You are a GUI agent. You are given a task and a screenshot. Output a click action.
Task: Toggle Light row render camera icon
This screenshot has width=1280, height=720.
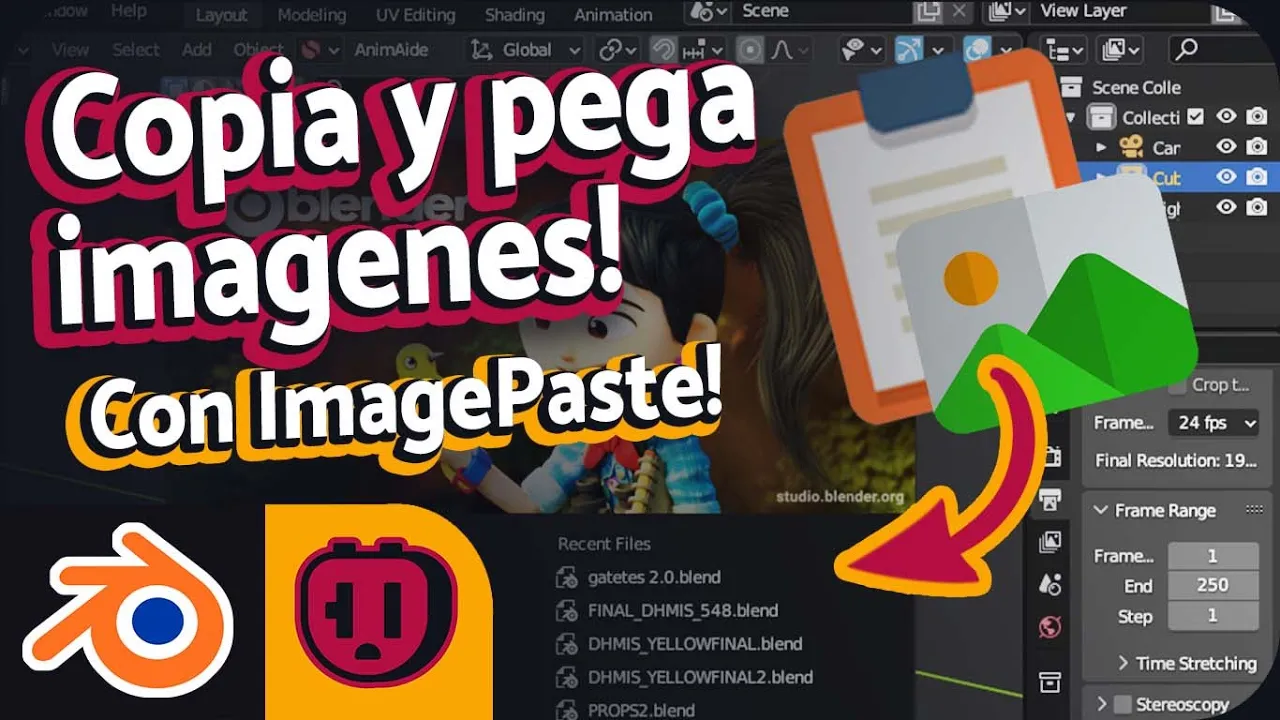pos(1257,207)
